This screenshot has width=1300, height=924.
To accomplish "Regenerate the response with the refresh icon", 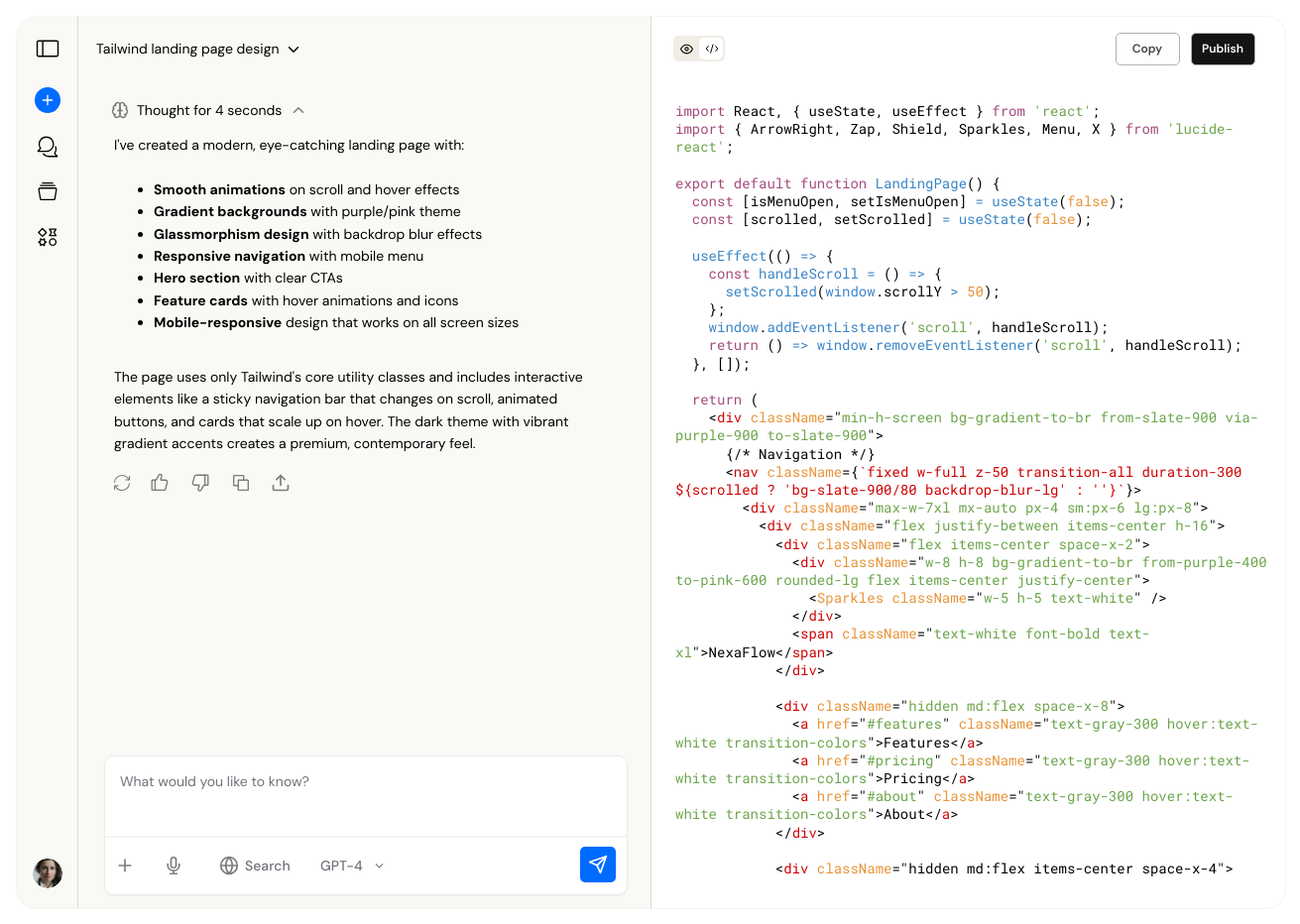I will pos(122,483).
